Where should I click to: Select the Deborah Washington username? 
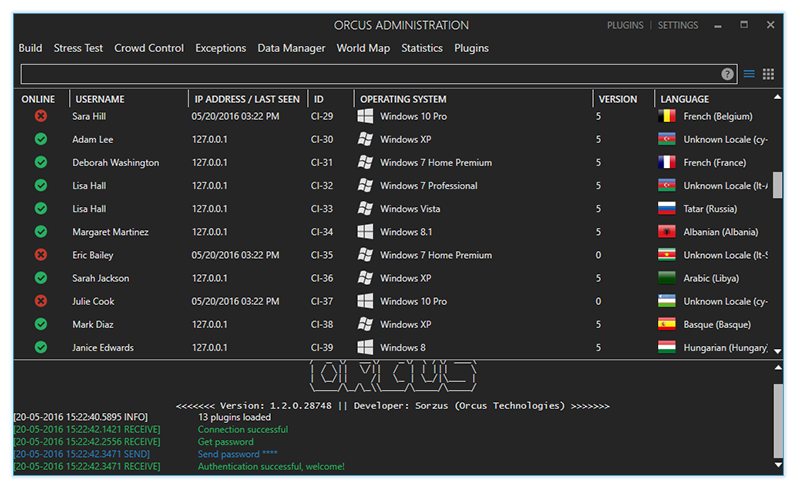click(115, 162)
